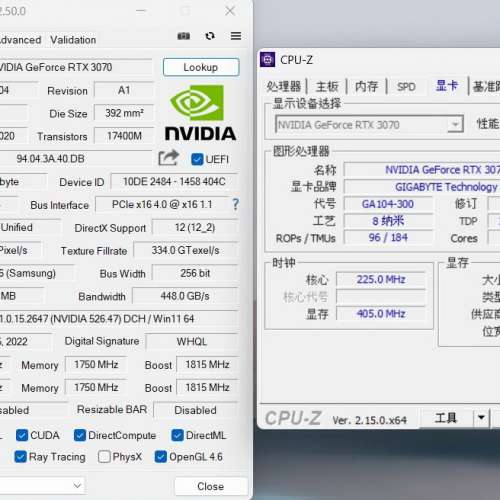The image size is (500, 500).
Task: Select the 显卡 tab in CPU-Z
Action: (447, 86)
